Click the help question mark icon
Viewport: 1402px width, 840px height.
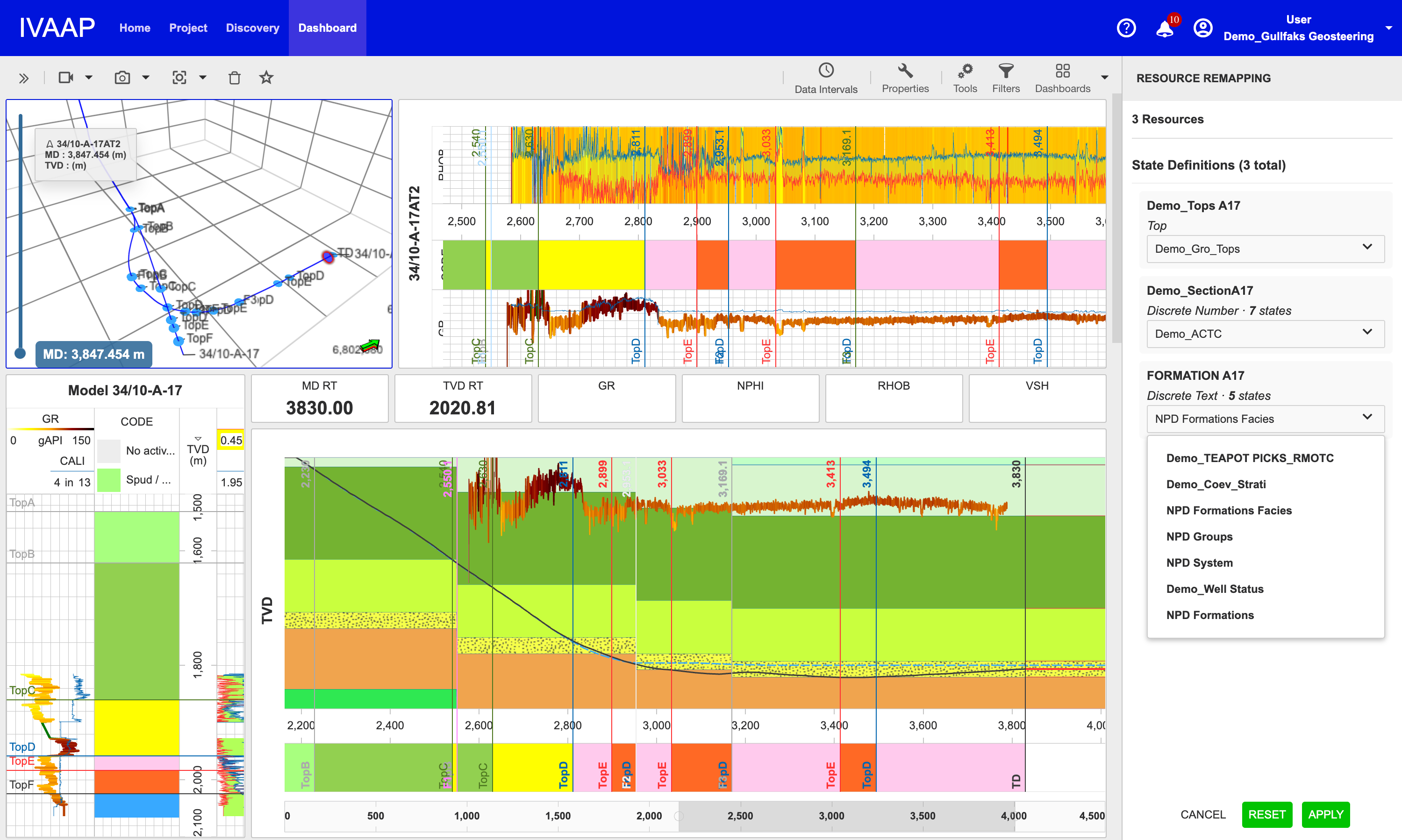(1126, 28)
